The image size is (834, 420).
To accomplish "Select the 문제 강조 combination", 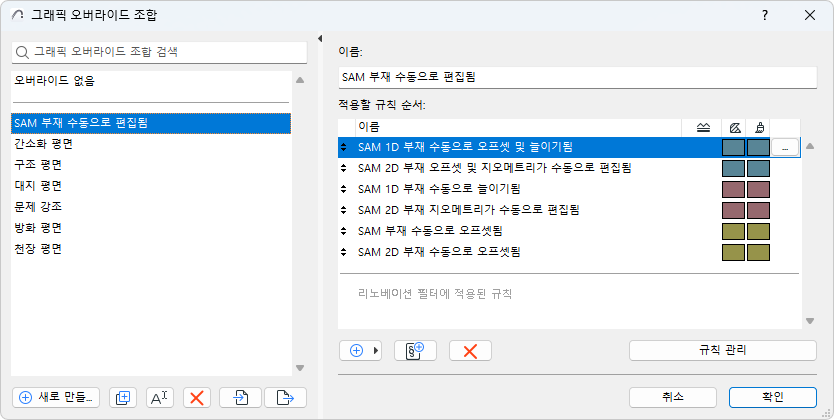I will [152, 206].
